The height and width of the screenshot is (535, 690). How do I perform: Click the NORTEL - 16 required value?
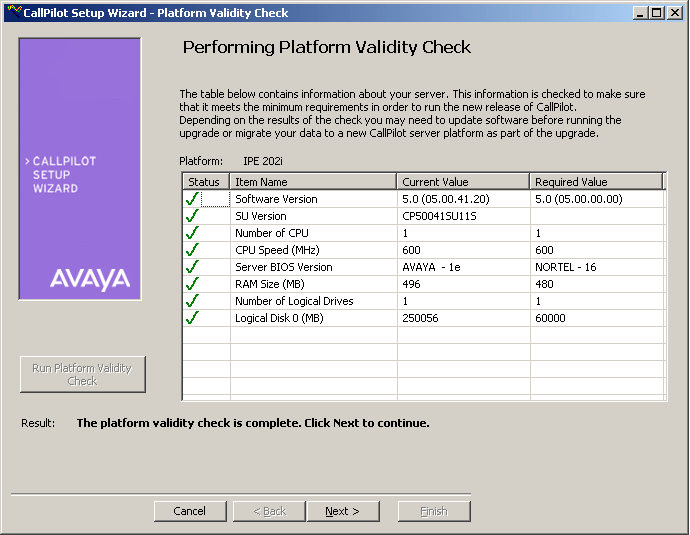click(x=565, y=267)
